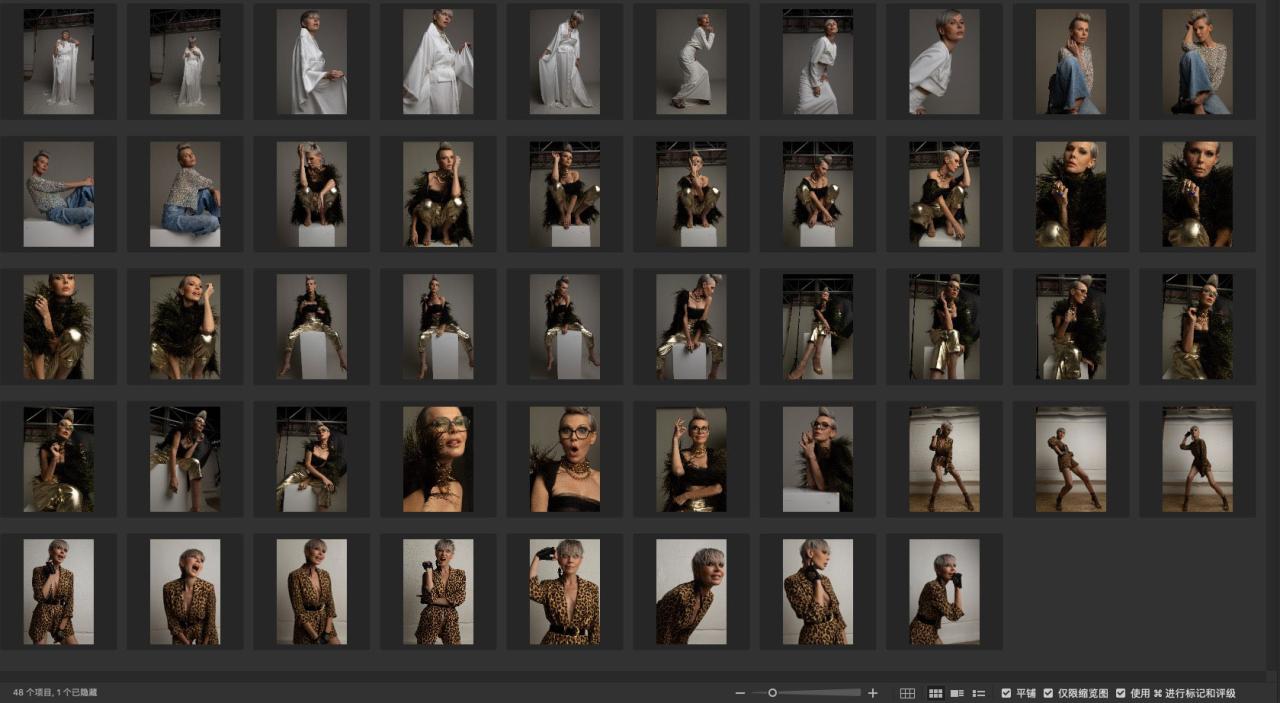1280x703 pixels.
Task: Select the last thumbnail in the third row
Action: [x=1197, y=327]
